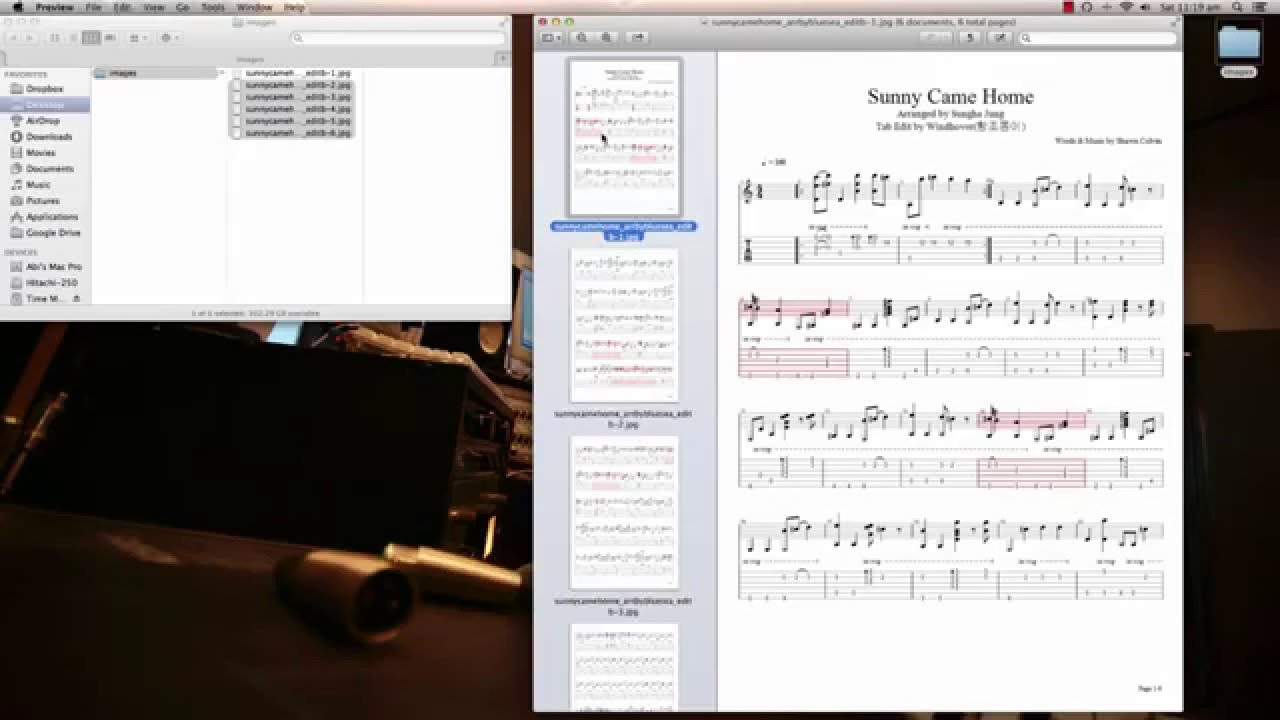1280x720 pixels.
Task: Open the File menu
Action: point(93,7)
